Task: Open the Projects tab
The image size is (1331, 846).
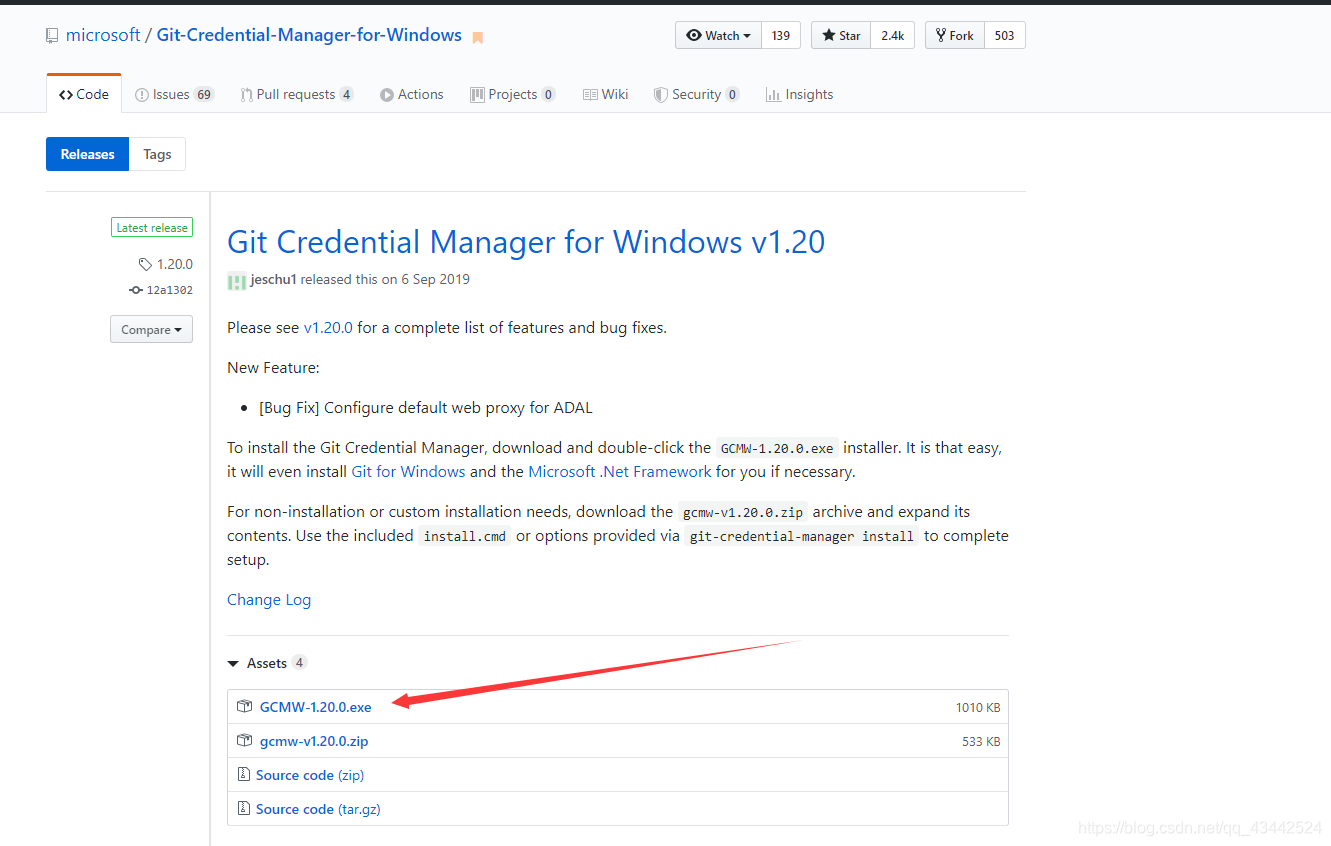Action: coord(512,94)
